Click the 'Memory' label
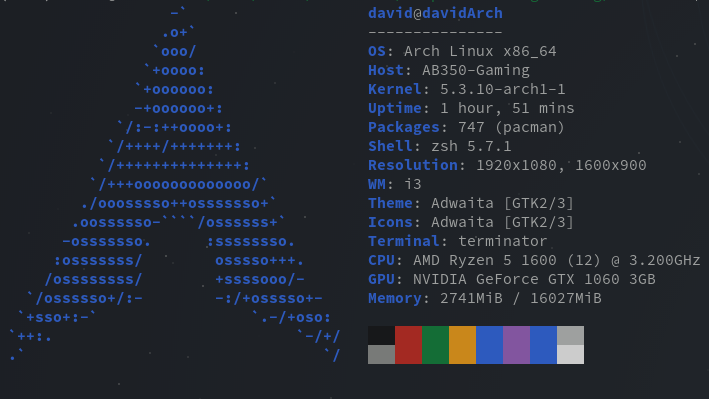Screen dimensions: 709x399 tap(395, 299)
